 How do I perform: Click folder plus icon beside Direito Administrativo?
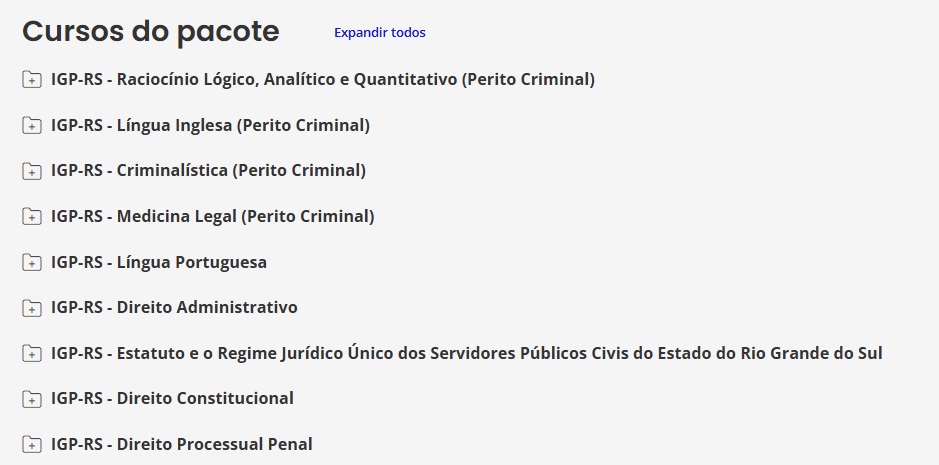[32, 308]
